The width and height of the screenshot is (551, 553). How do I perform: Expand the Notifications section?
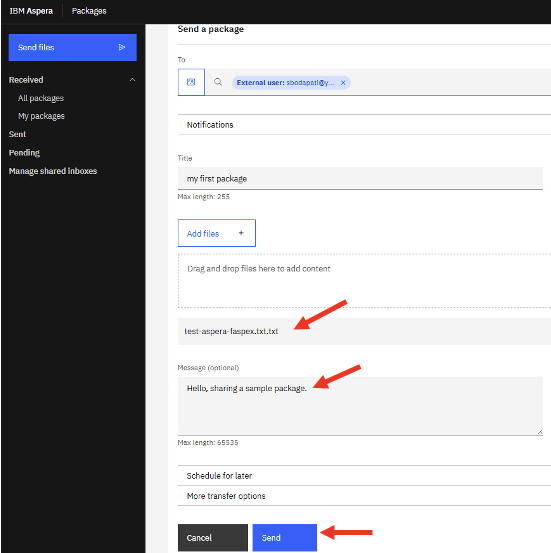coord(364,124)
